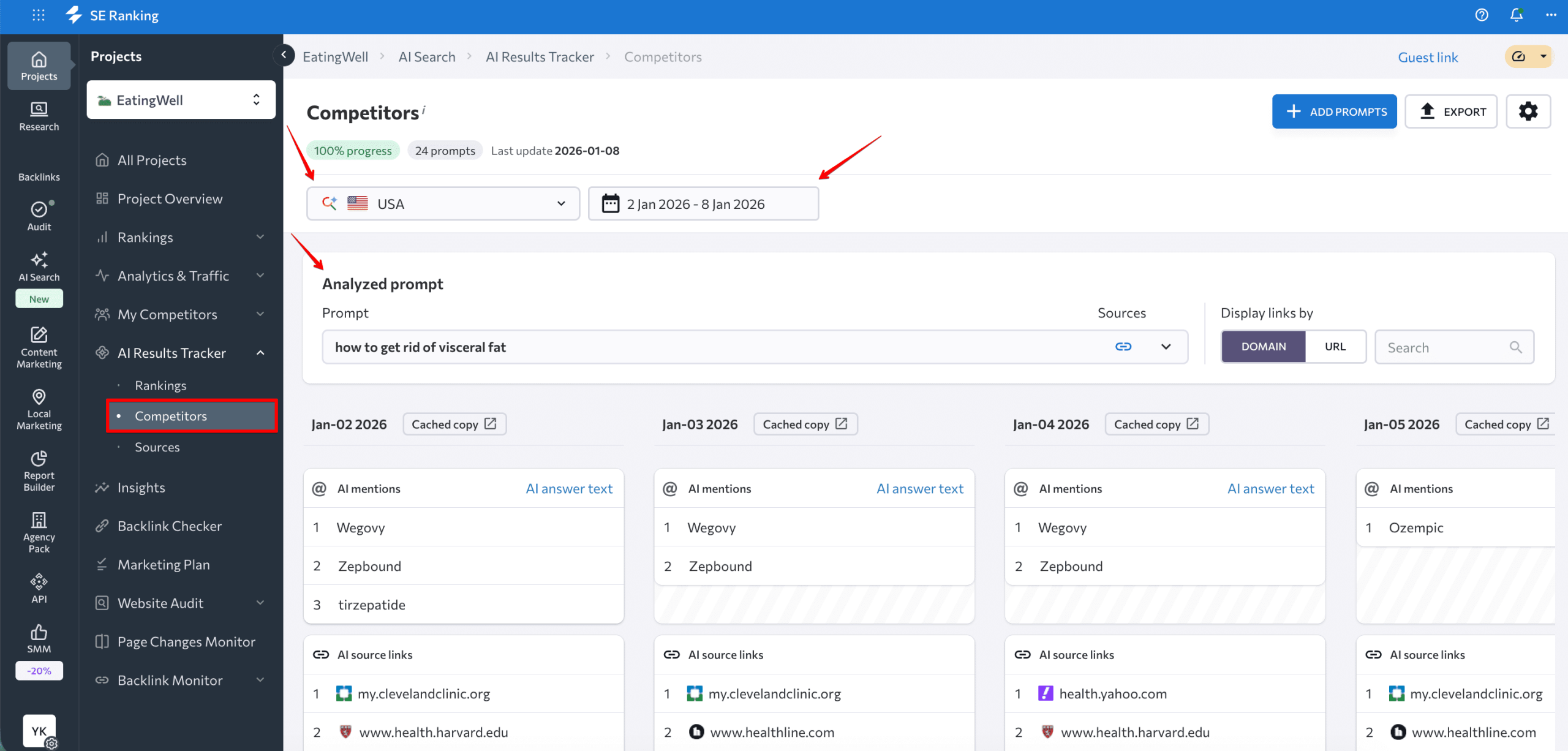Image resolution: width=1568 pixels, height=751 pixels.
Task: Switch display links to URL
Action: (1336, 346)
